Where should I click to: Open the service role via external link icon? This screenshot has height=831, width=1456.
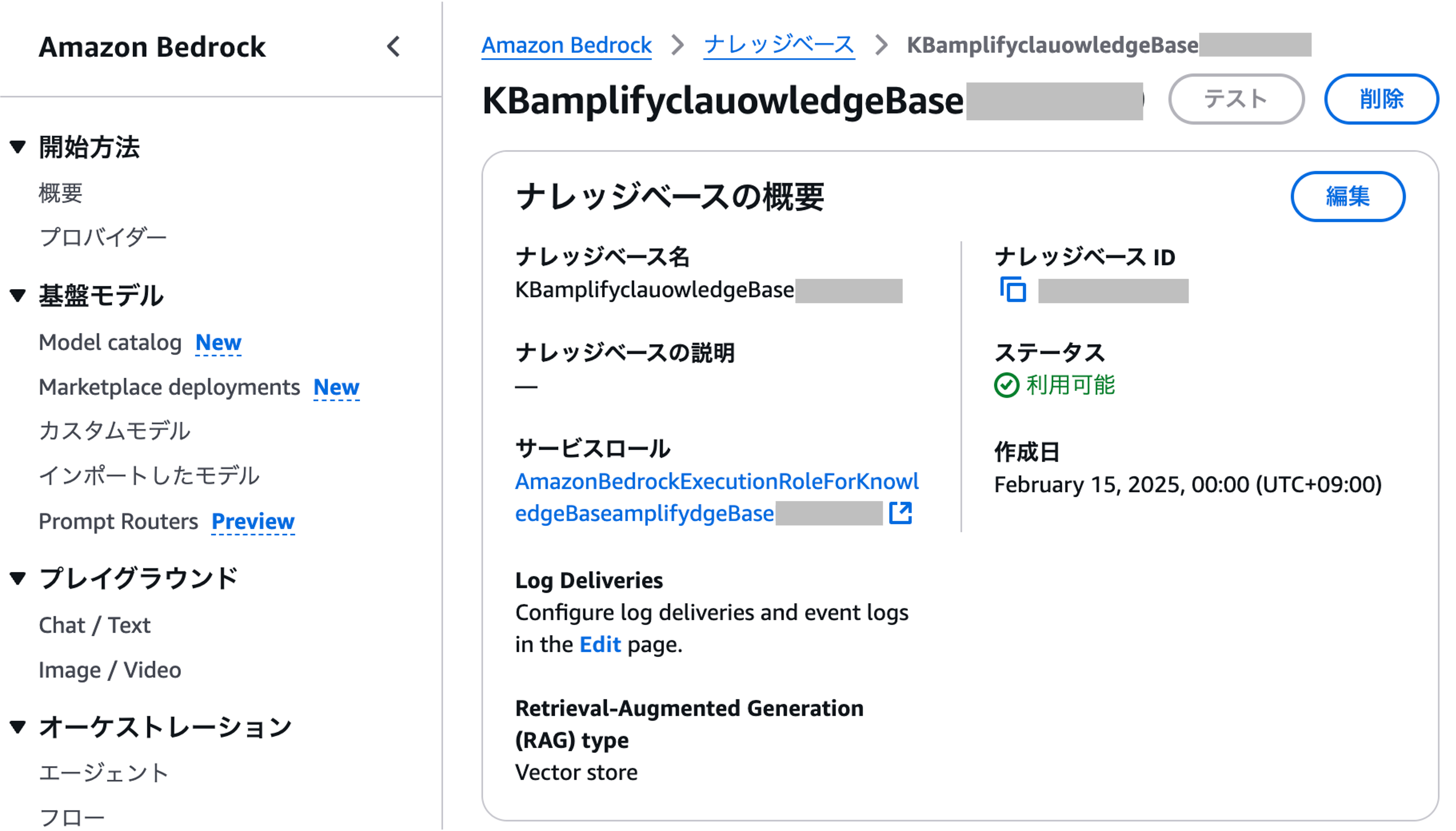tap(901, 513)
